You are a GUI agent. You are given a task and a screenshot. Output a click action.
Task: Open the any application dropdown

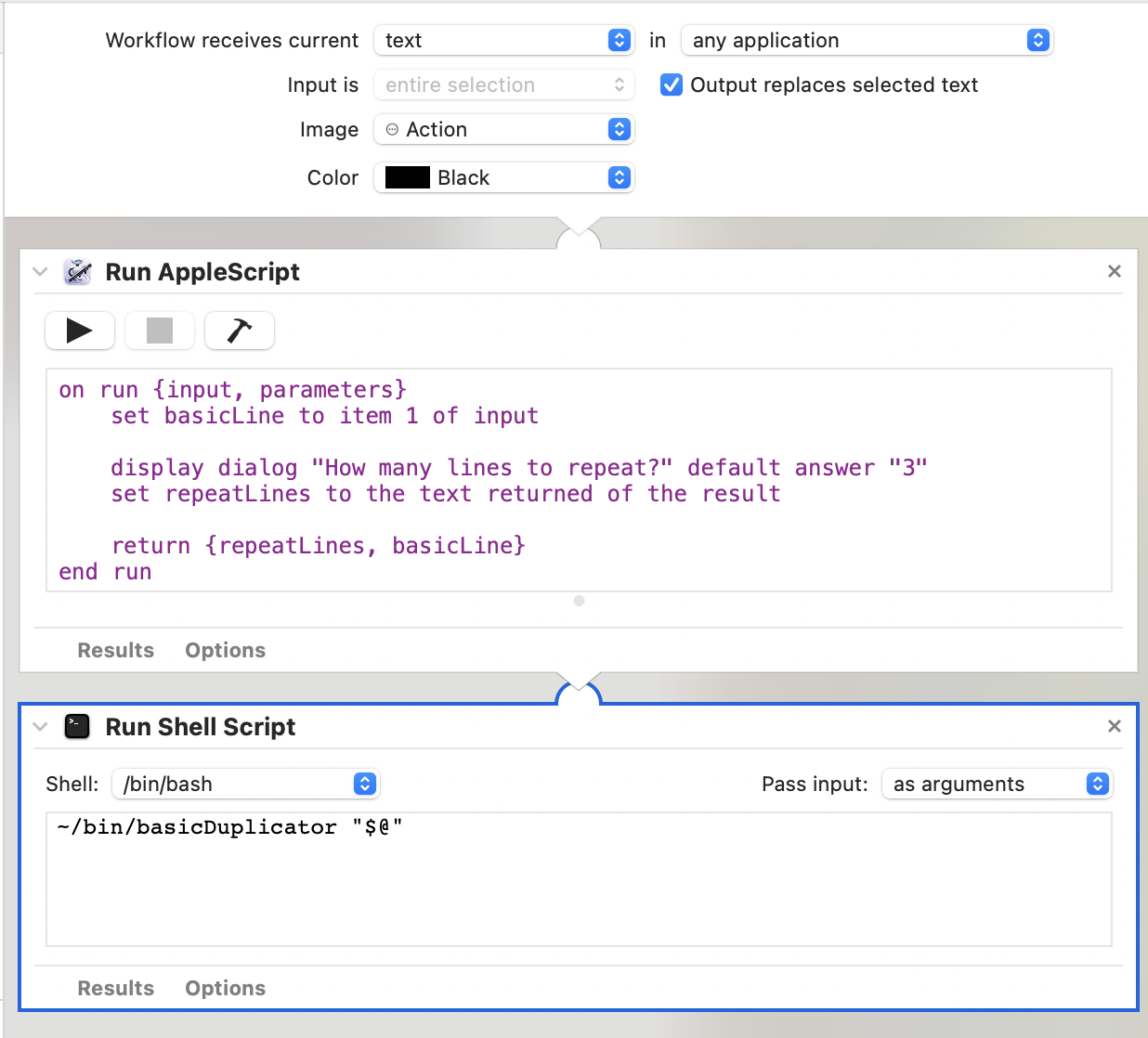pos(866,41)
